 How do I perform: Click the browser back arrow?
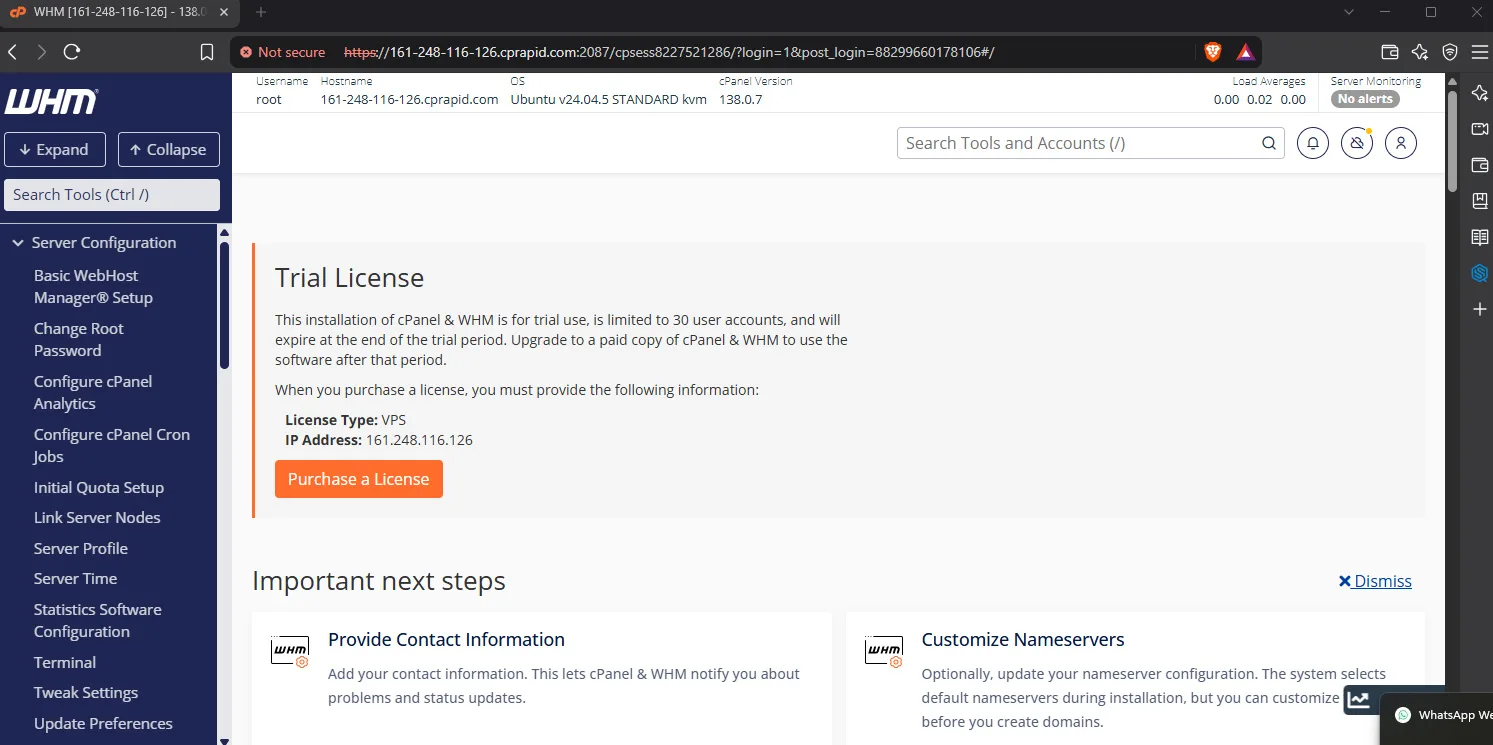click(x=12, y=52)
